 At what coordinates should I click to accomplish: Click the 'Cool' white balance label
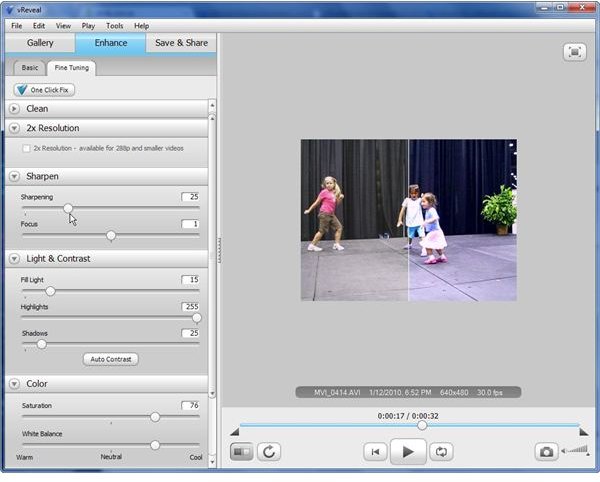point(196,457)
